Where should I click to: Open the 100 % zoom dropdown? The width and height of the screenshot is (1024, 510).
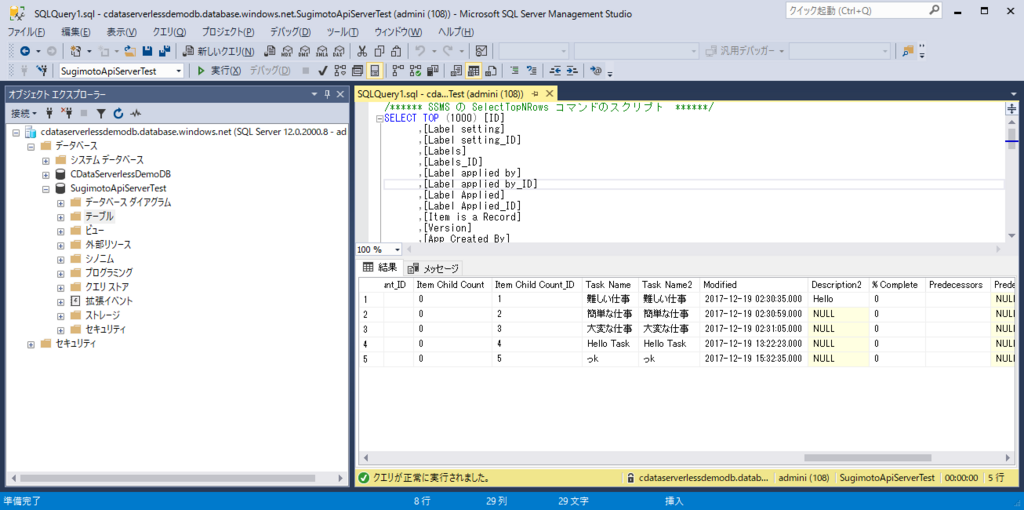(x=397, y=249)
